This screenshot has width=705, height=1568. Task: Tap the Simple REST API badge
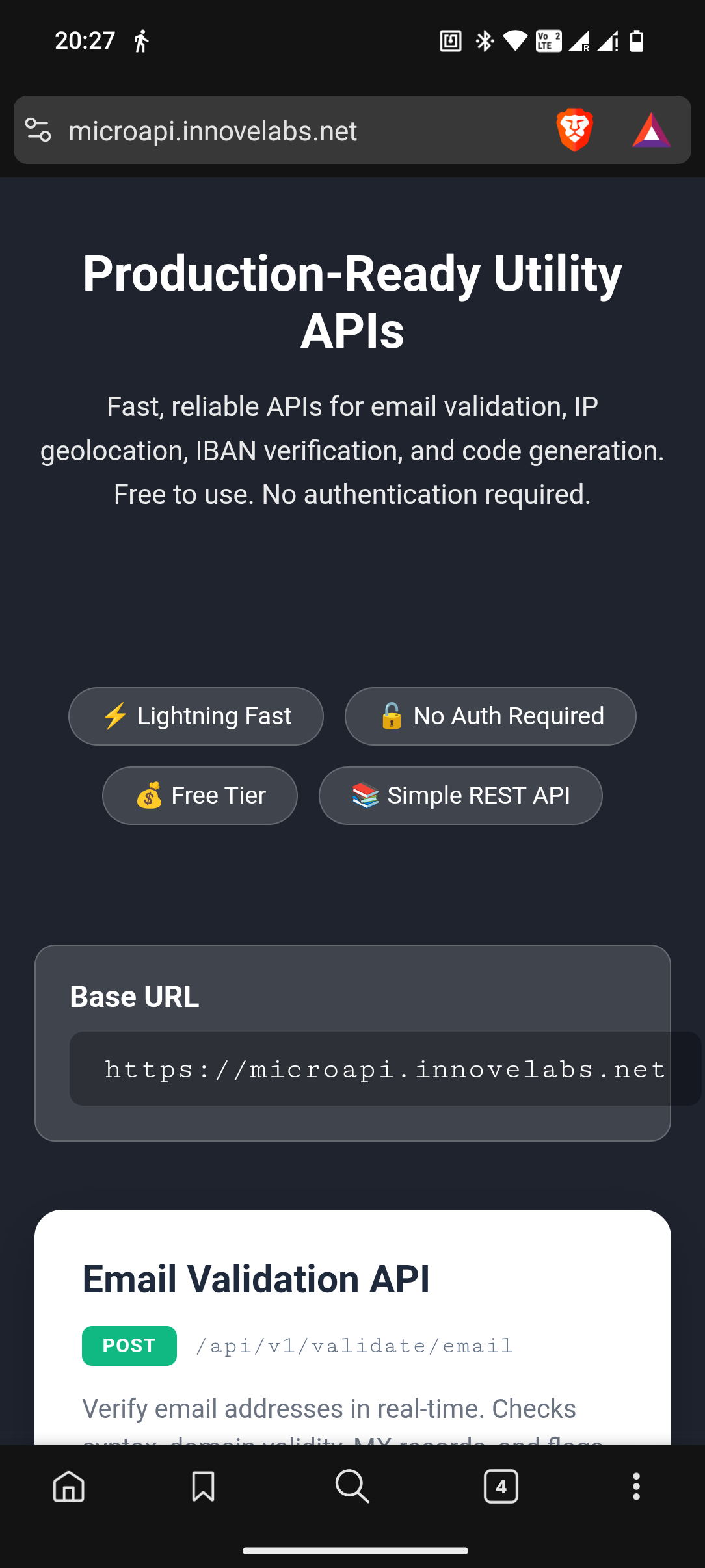tap(460, 796)
